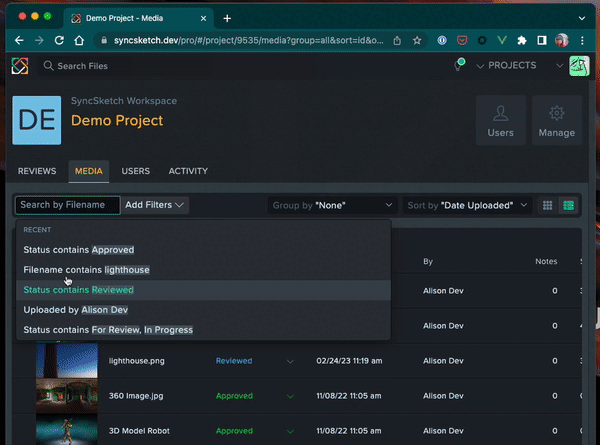
Task: Apply recent filter Filename contains lighthouse
Action: (203, 270)
